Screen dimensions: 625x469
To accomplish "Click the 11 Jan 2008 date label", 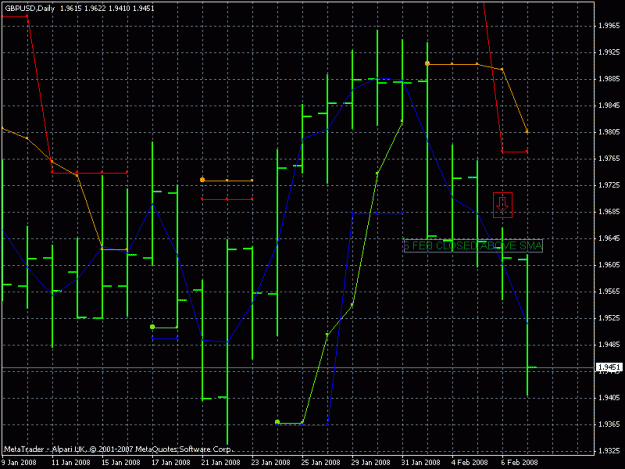I will [x=71, y=462].
